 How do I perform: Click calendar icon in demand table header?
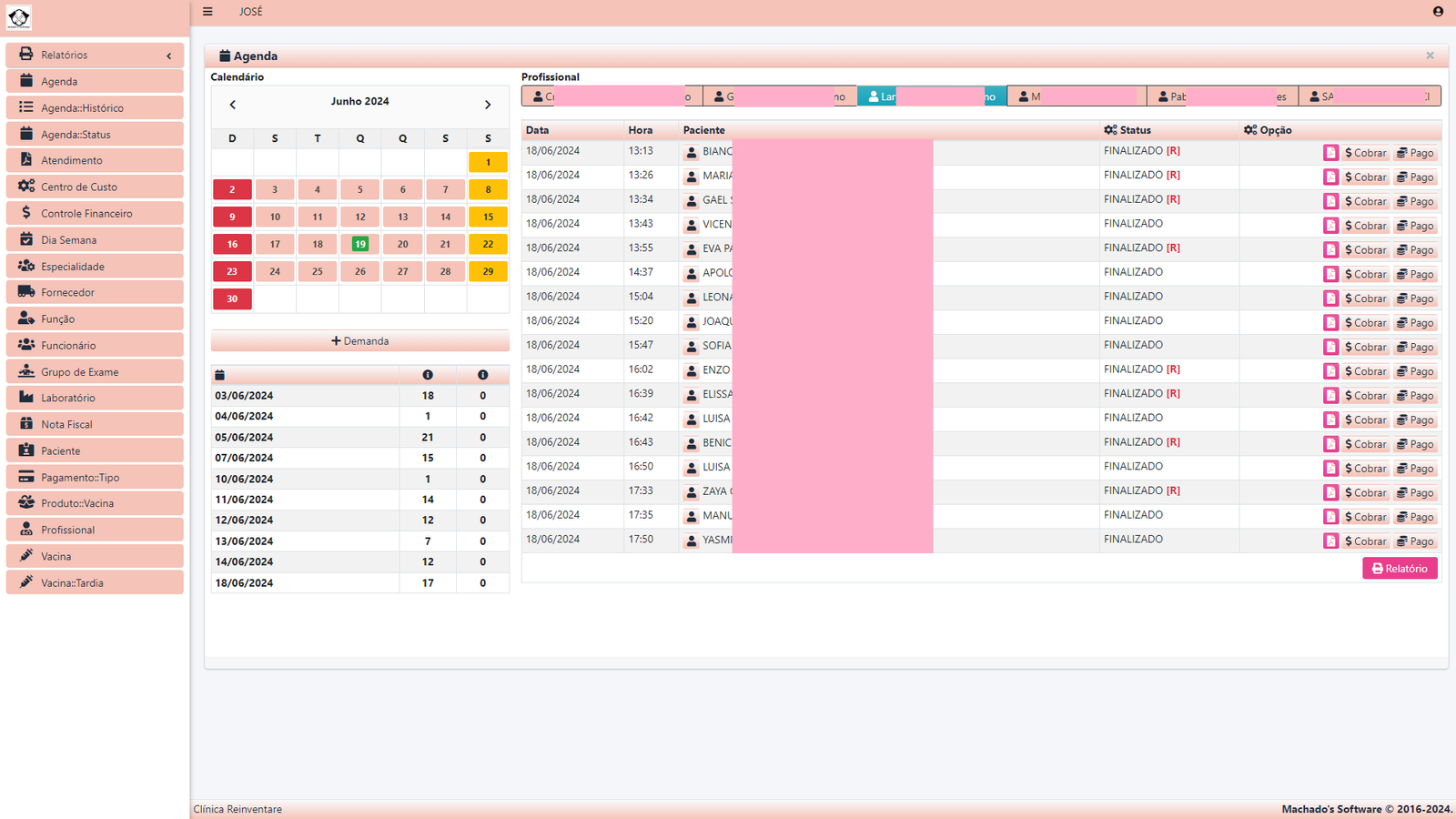click(219, 375)
